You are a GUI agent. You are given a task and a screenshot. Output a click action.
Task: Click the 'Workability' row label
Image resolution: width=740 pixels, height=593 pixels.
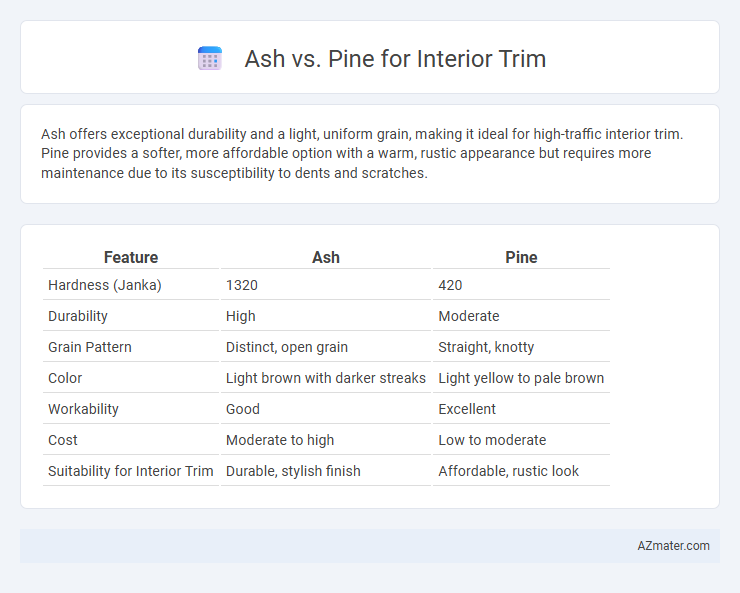(83, 409)
